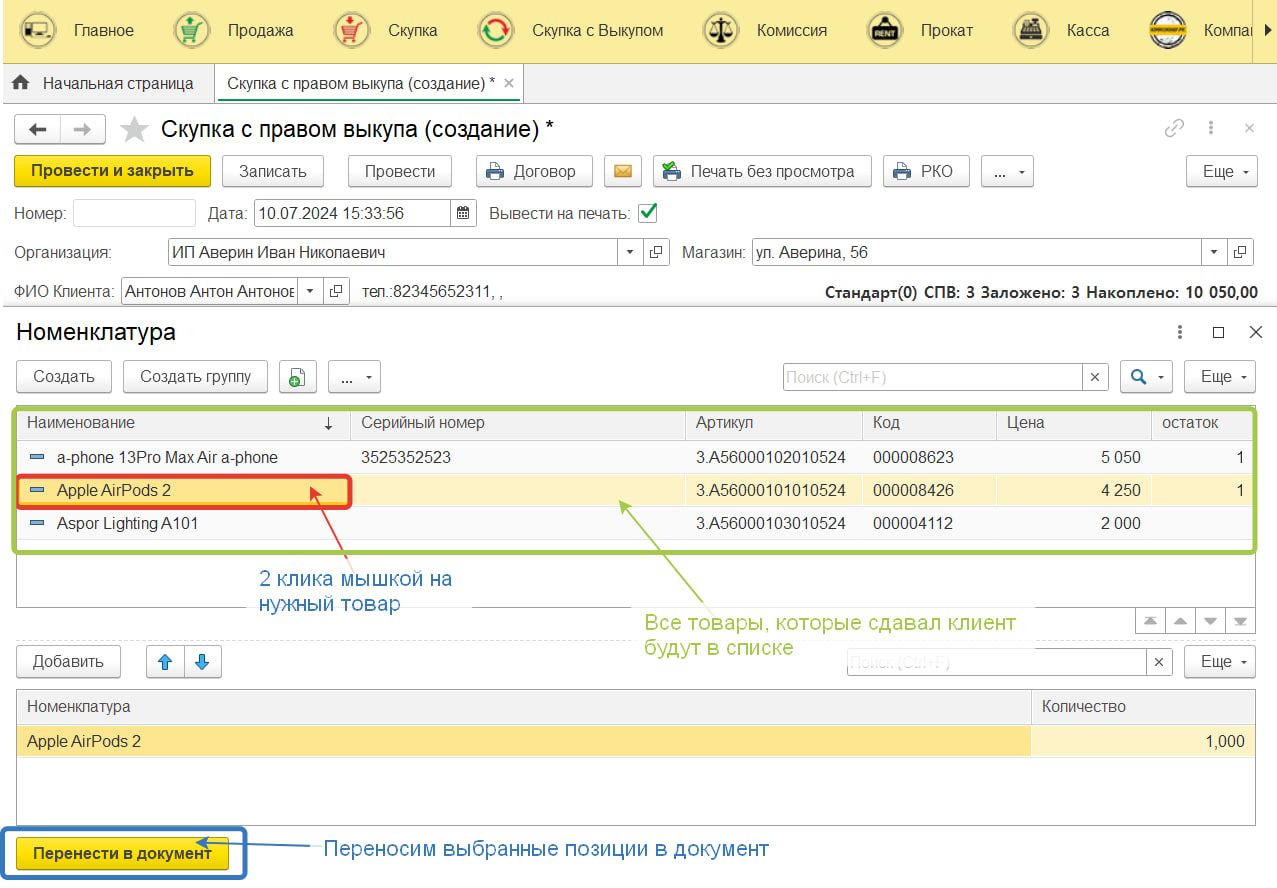Select the a-phone 13Pro Max Air row
Viewport: 1277px width, 888px height.
point(635,457)
